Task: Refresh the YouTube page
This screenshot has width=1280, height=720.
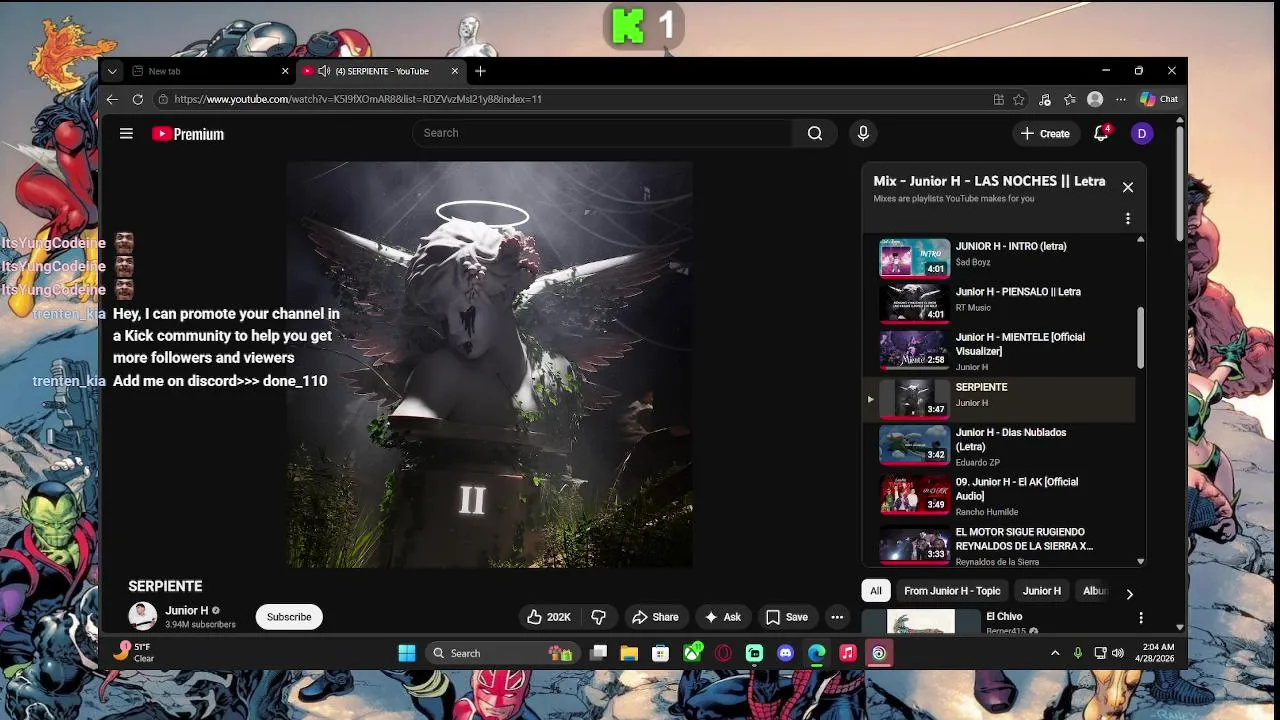Action: (x=137, y=99)
